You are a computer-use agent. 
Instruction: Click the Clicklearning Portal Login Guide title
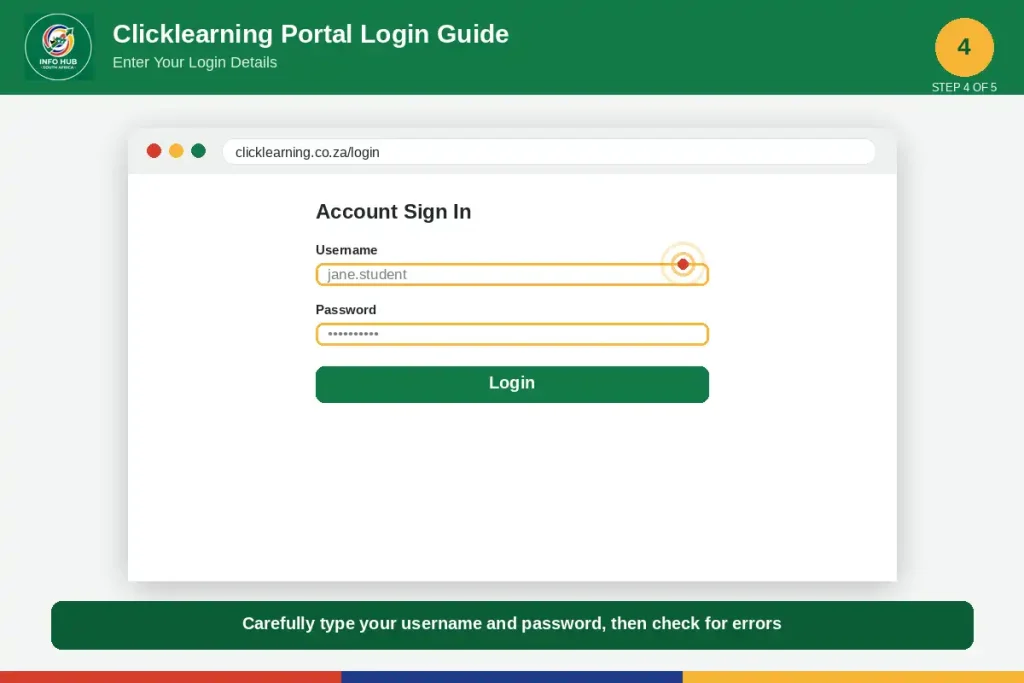310,34
